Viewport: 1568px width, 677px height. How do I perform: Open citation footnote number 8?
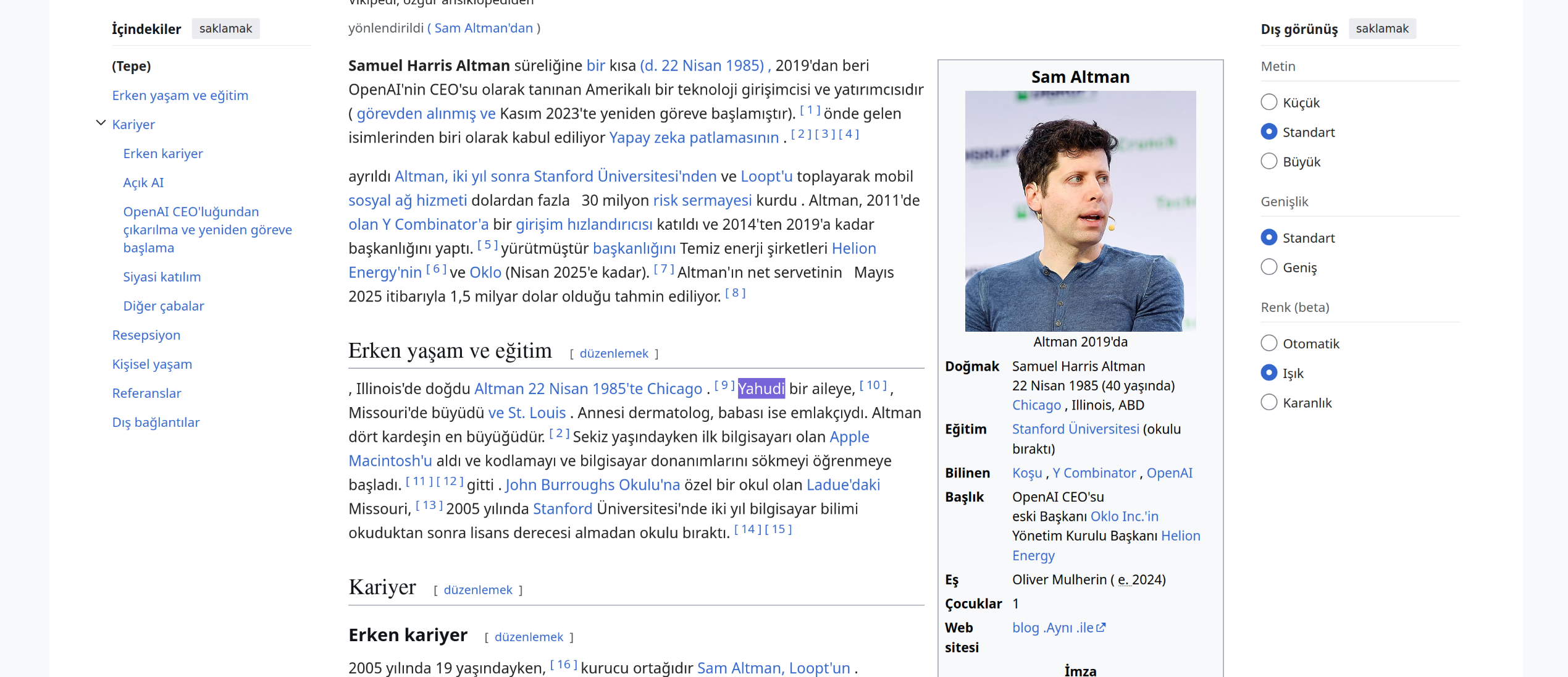pos(735,293)
